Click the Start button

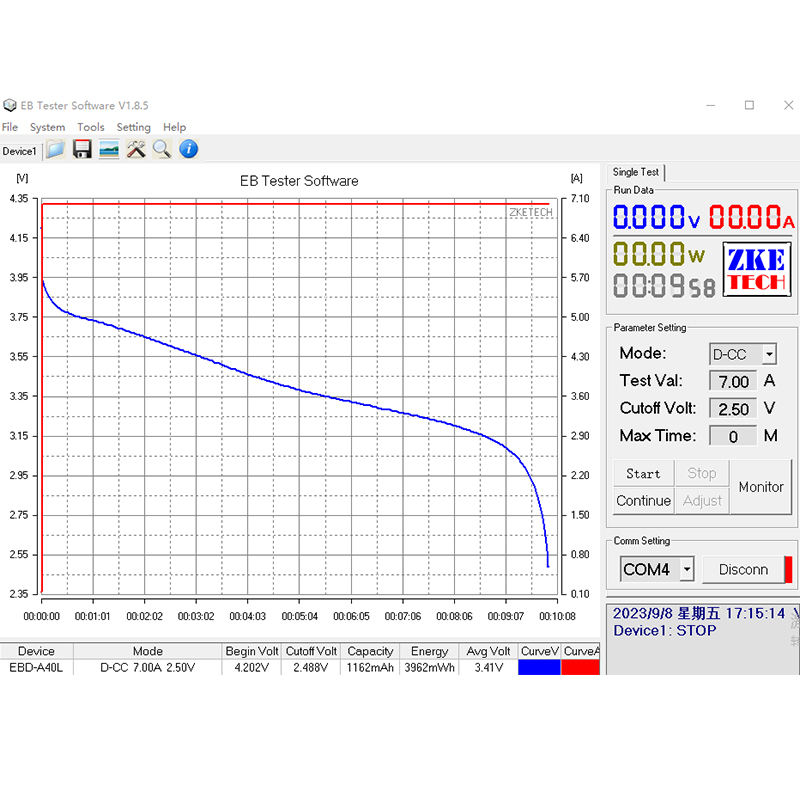tap(643, 473)
